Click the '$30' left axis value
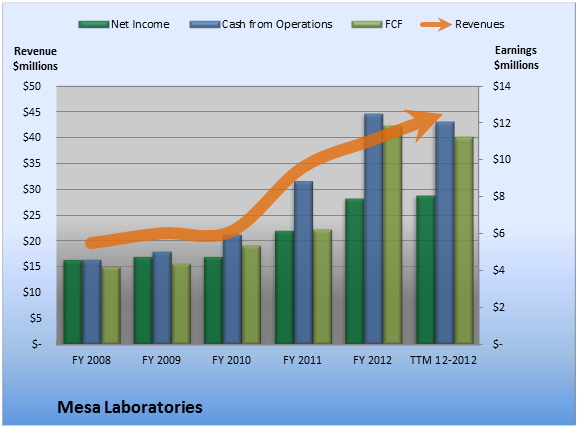Image resolution: width=577 pixels, height=427 pixels. 32,189
